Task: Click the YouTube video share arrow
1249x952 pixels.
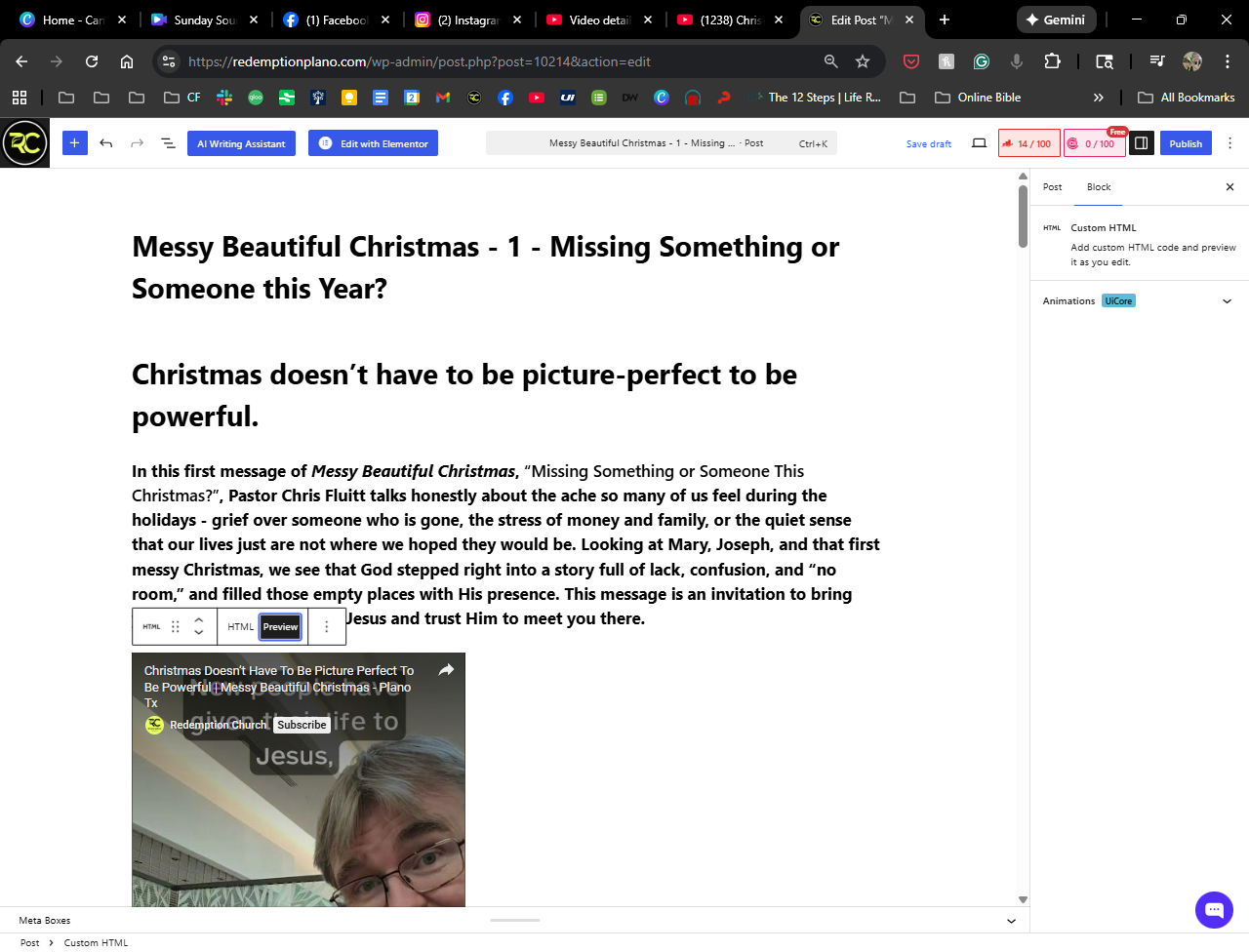Action: [x=446, y=670]
